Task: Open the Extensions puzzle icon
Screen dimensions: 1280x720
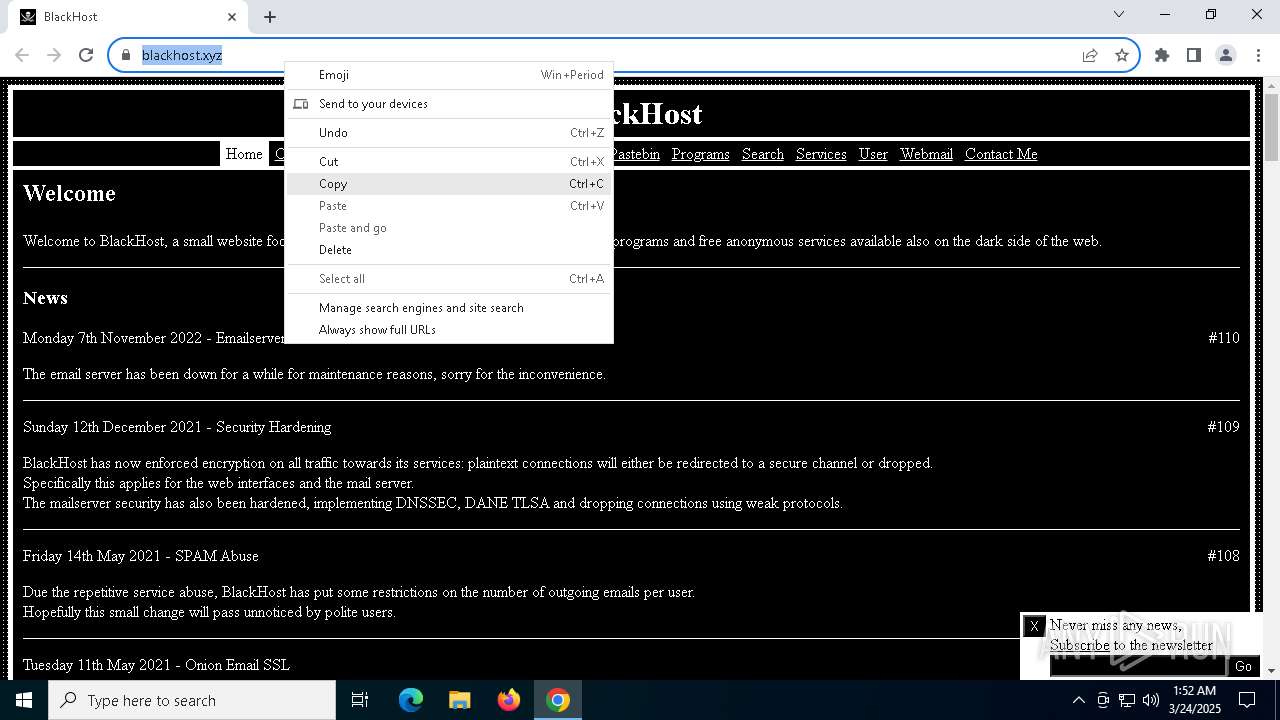Action: click(x=1162, y=55)
